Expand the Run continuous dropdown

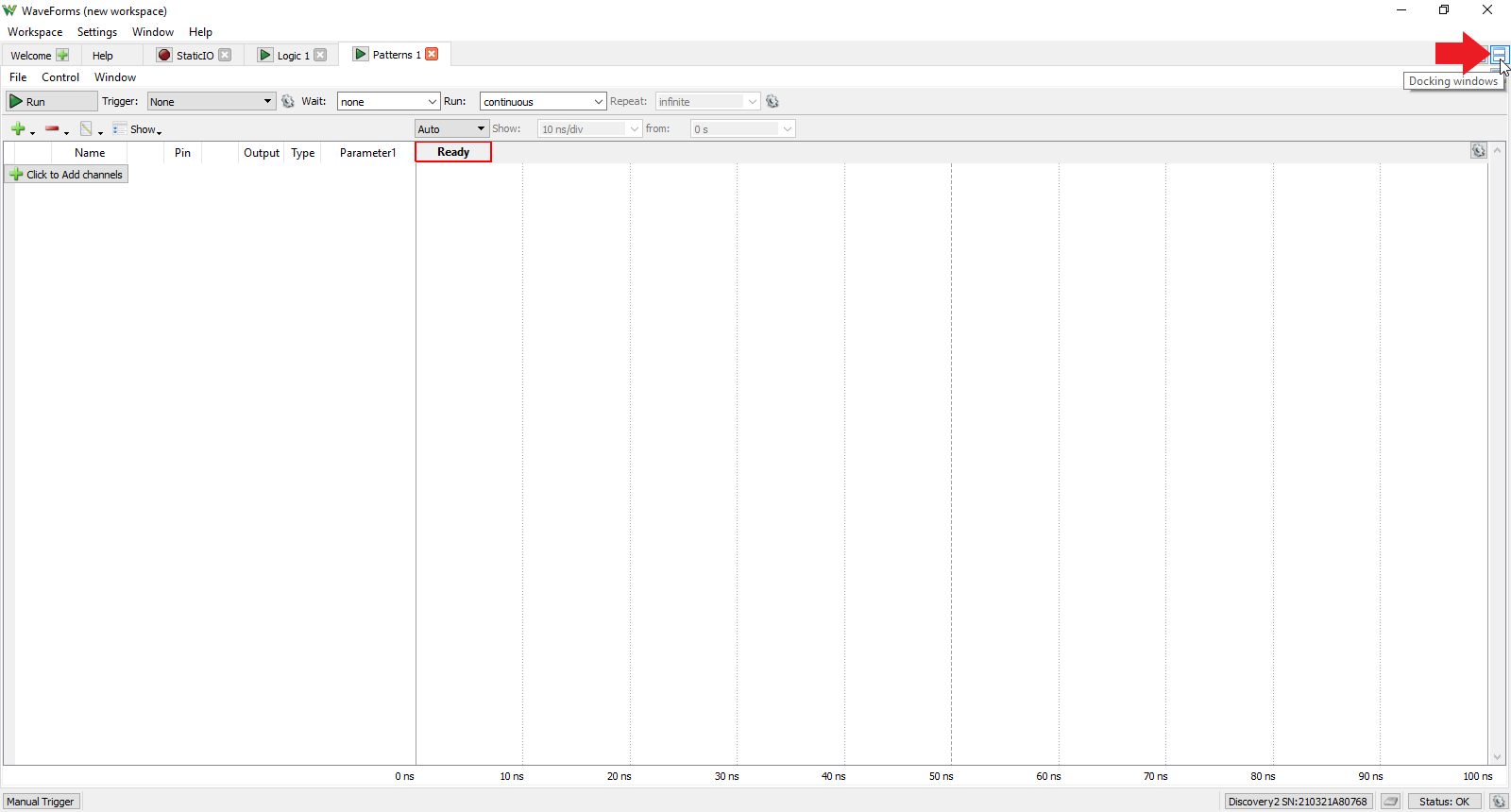(543, 101)
